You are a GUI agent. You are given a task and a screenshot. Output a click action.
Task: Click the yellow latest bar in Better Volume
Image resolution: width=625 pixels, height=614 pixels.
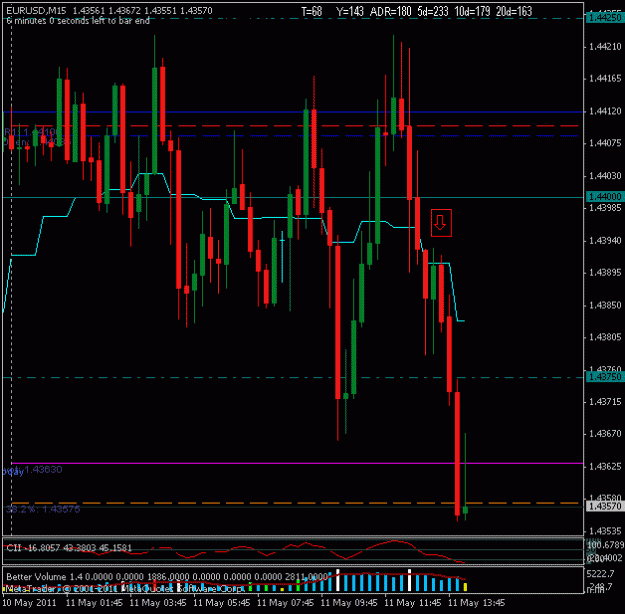click(x=465, y=587)
